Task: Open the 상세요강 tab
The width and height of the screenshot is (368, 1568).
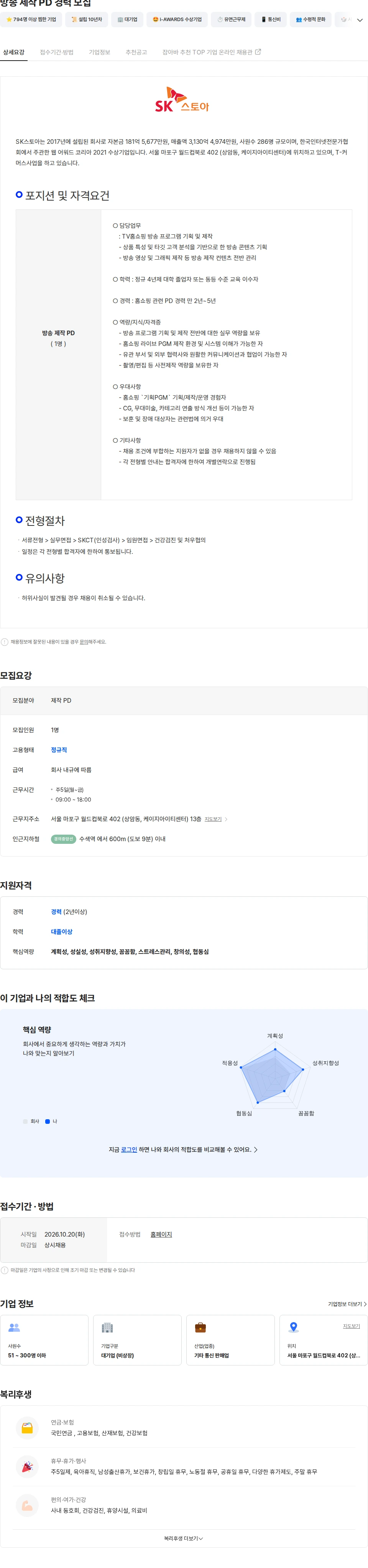Action: 13,52
